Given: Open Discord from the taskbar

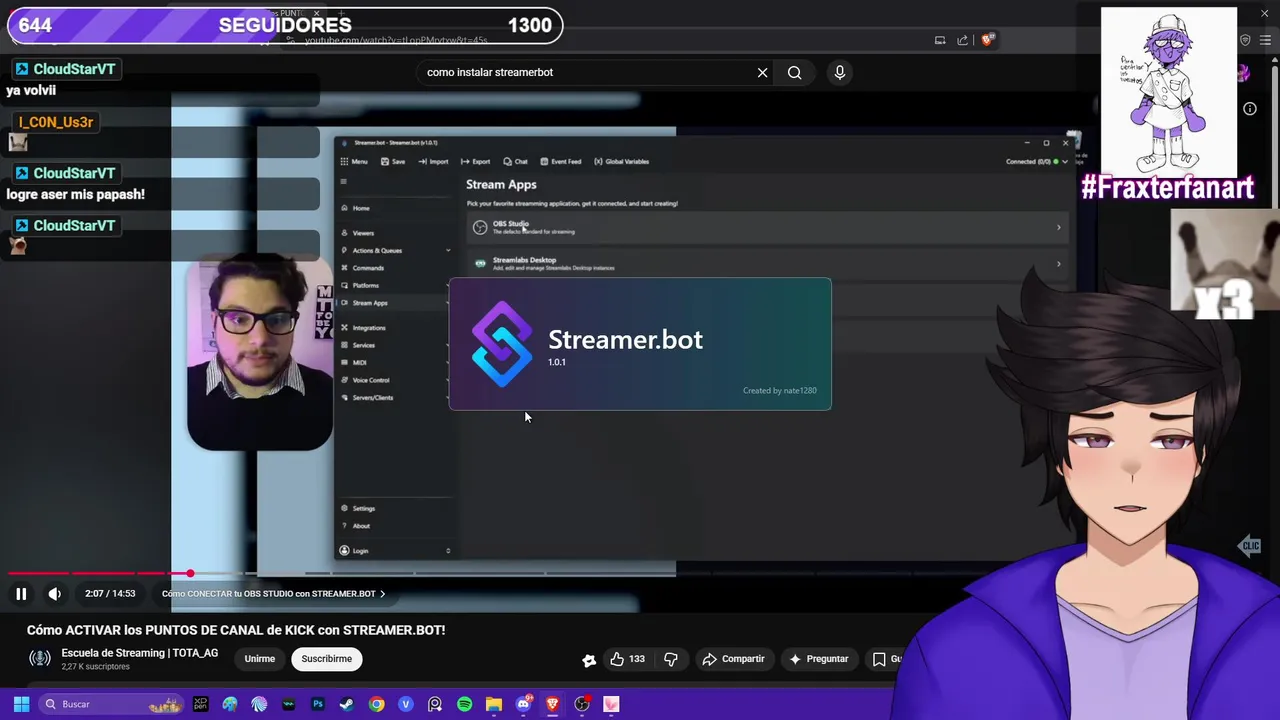Looking at the screenshot, I should point(523,704).
